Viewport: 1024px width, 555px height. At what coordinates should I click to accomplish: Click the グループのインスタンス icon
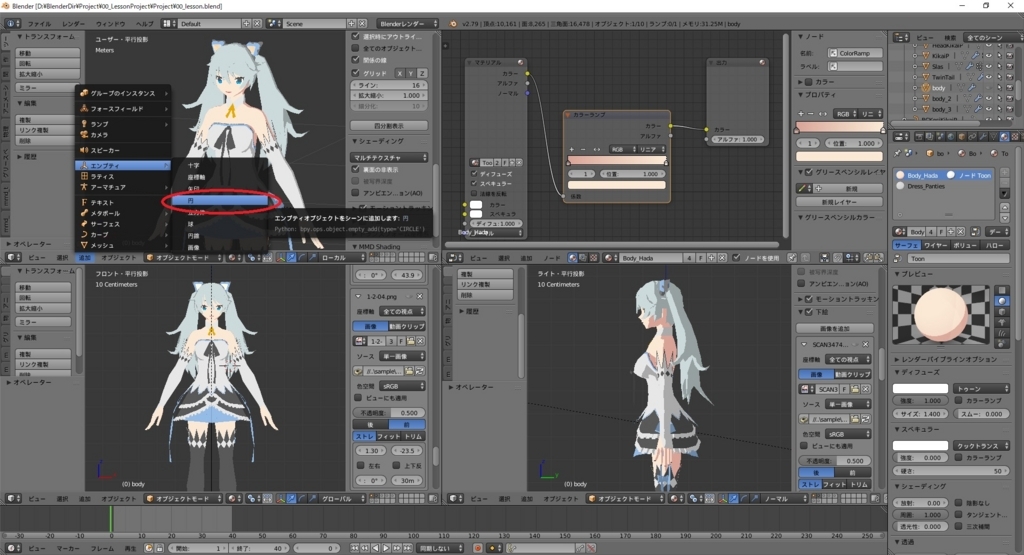(x=84, y=93)
